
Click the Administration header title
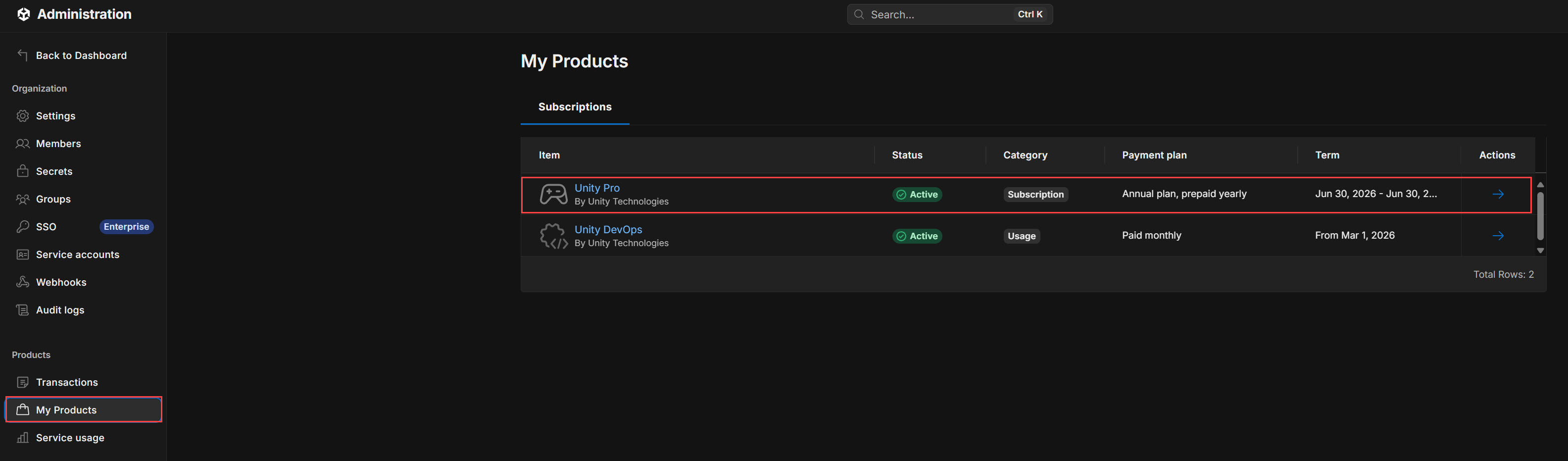85,14
